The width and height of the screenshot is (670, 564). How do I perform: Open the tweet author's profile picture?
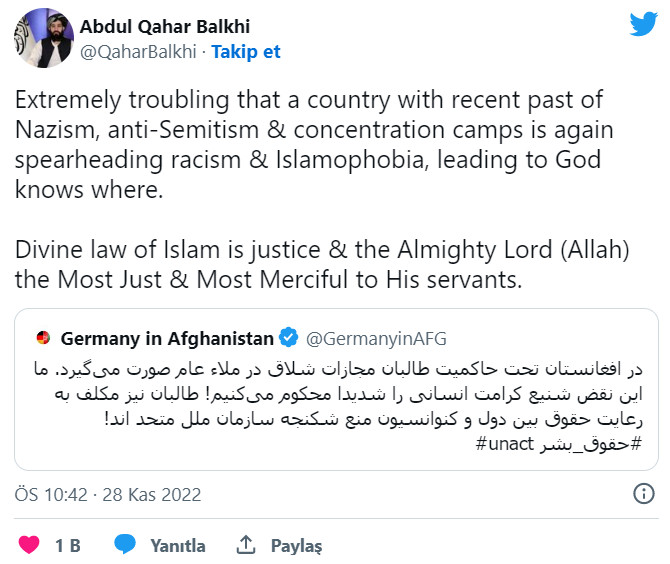coord(40,40)
